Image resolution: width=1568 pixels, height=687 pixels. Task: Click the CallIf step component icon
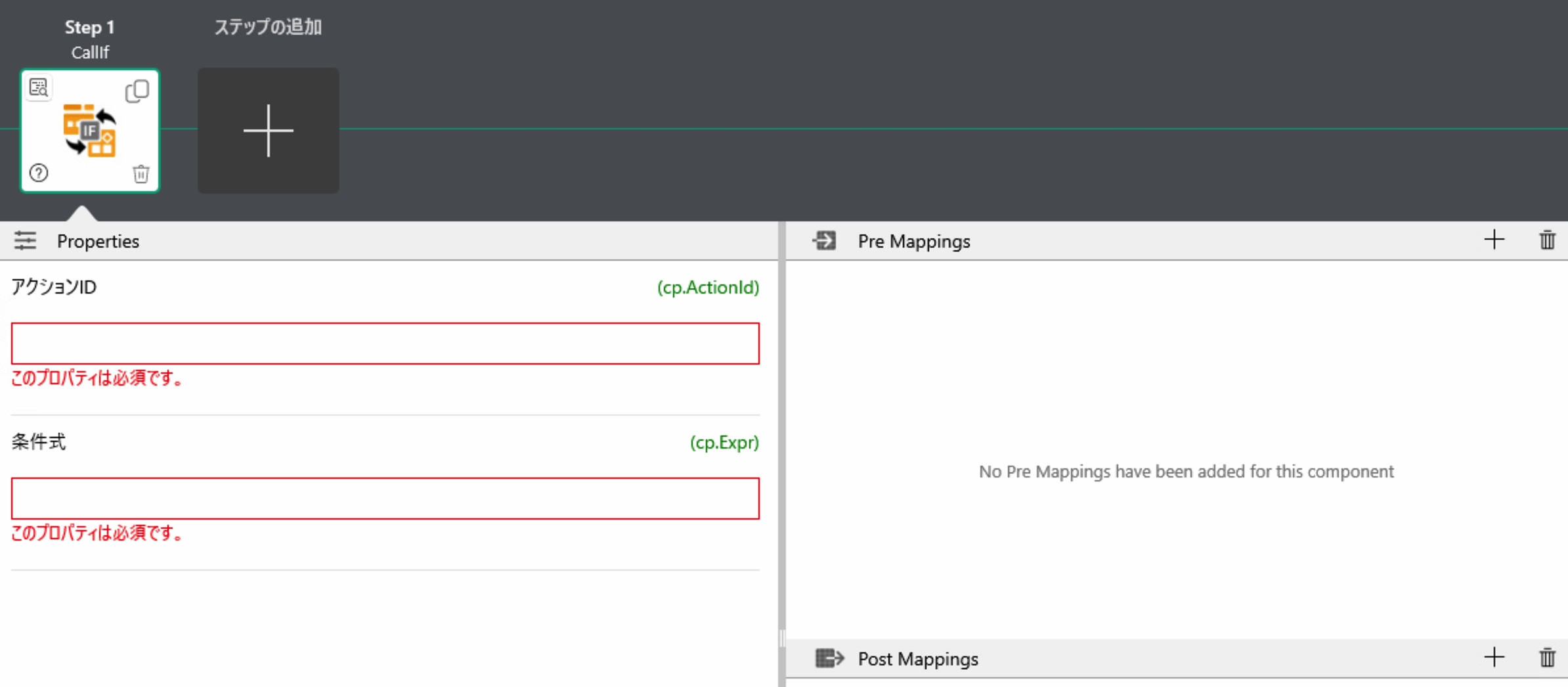(90, 131)
